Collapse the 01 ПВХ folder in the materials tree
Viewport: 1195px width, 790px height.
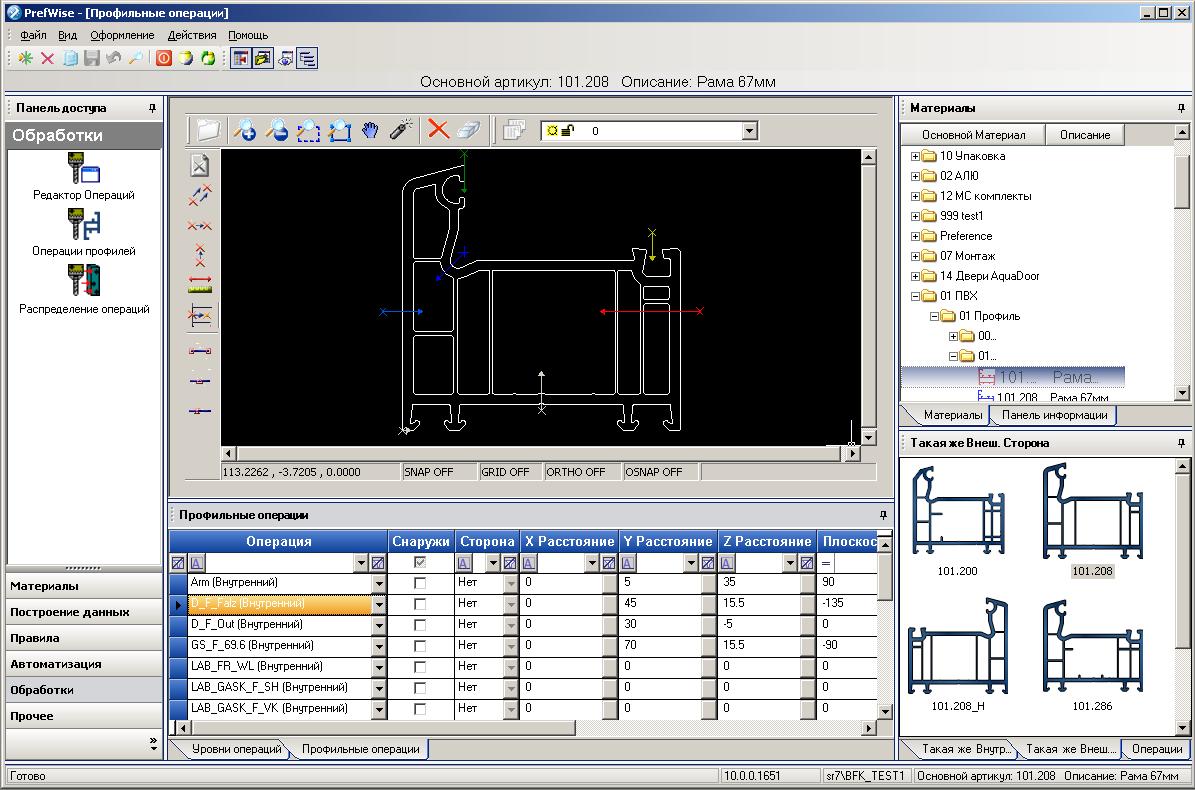click(x=915, y=296)
